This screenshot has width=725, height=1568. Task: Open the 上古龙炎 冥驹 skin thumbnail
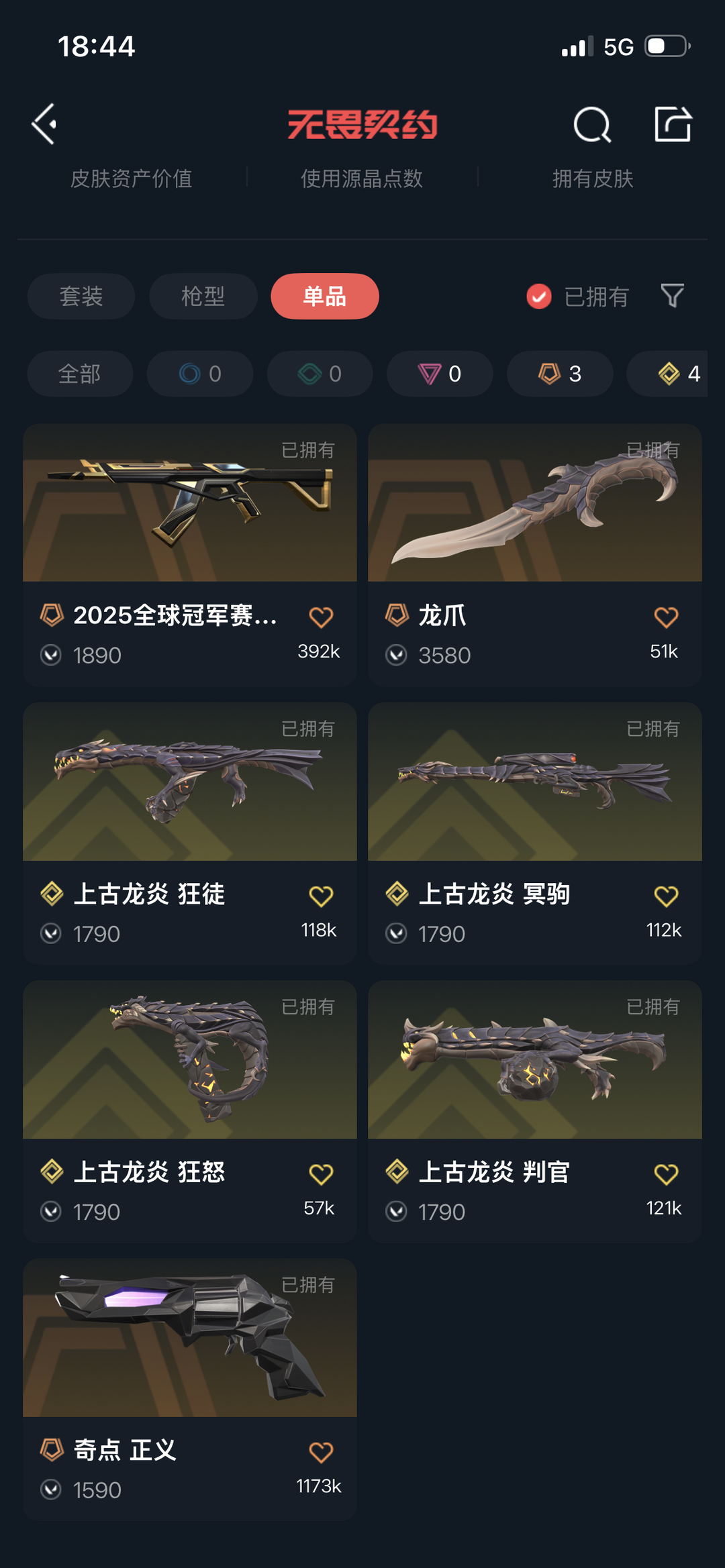point(535,782)
